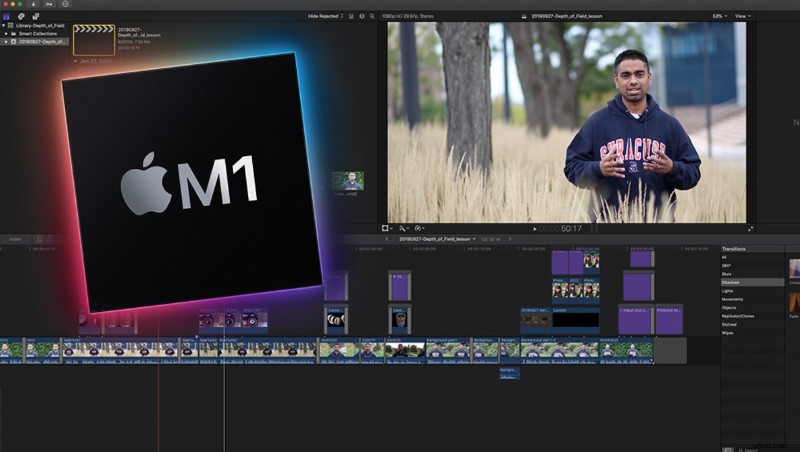Click the viewer timecode display 50:17
The width and height of the screenshot is (800, 452).
[x=560, y=229]
